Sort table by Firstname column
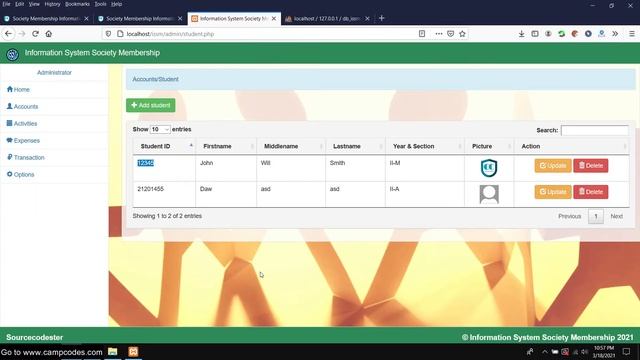This screenshot has height=360, width=640. [226, 146]
